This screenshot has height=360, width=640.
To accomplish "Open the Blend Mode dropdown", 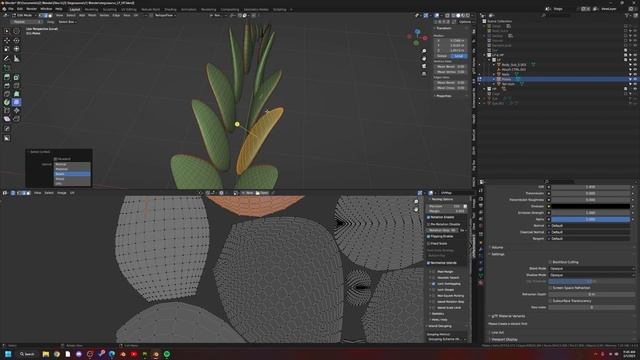I will tap(592, 269).
